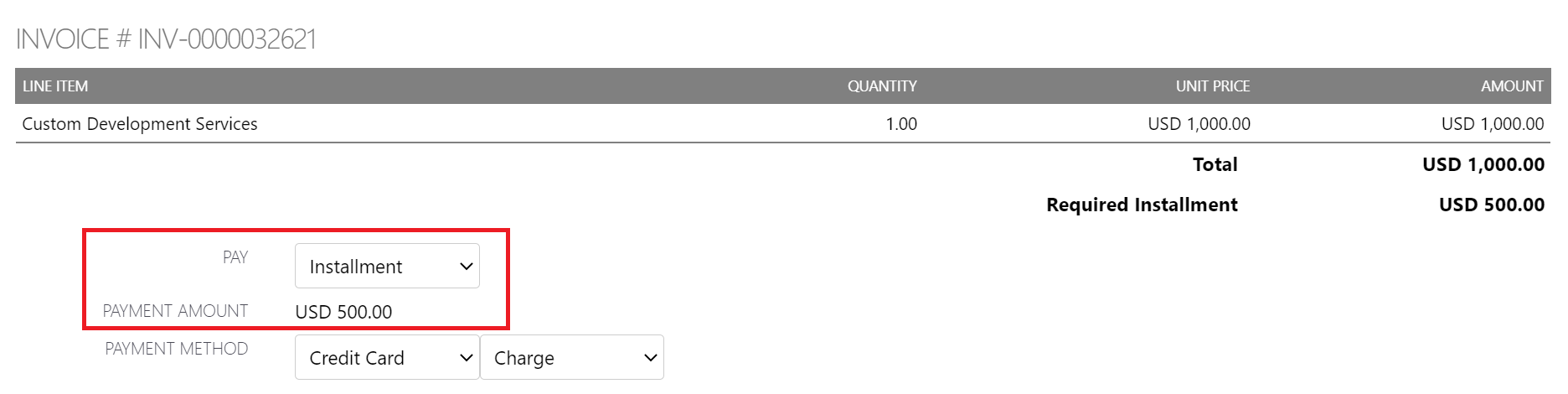Expand the Credit Card payment method dropdown
This screenshot has width=1568, height=394.
pyautogui.click(x=387, y=357)
